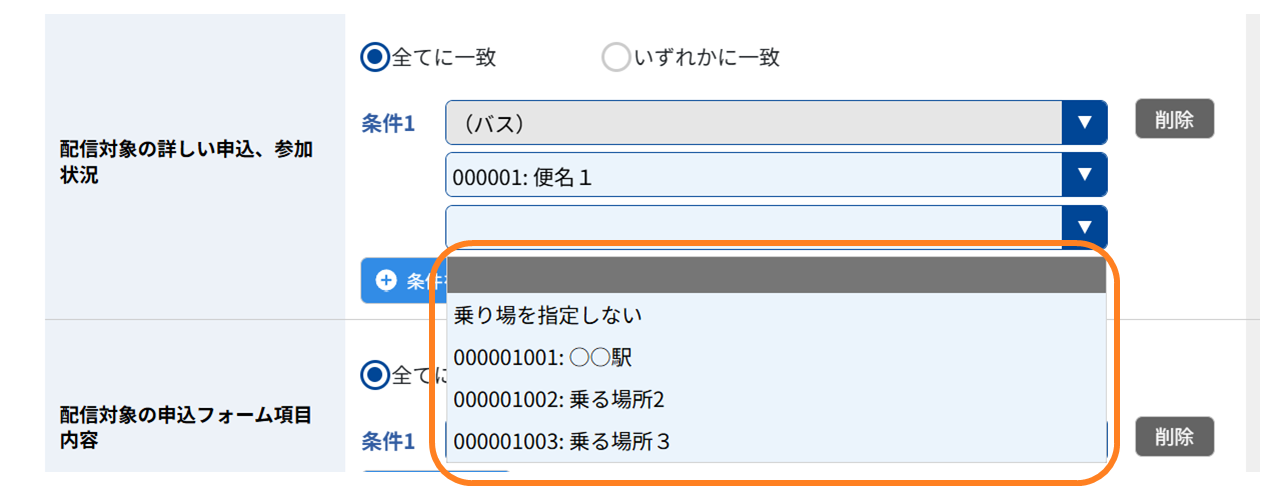Screen dimensions: 1280x497
Task: Click the vertical scrollbar on the right edge
Action: [x=1253, y=240]
